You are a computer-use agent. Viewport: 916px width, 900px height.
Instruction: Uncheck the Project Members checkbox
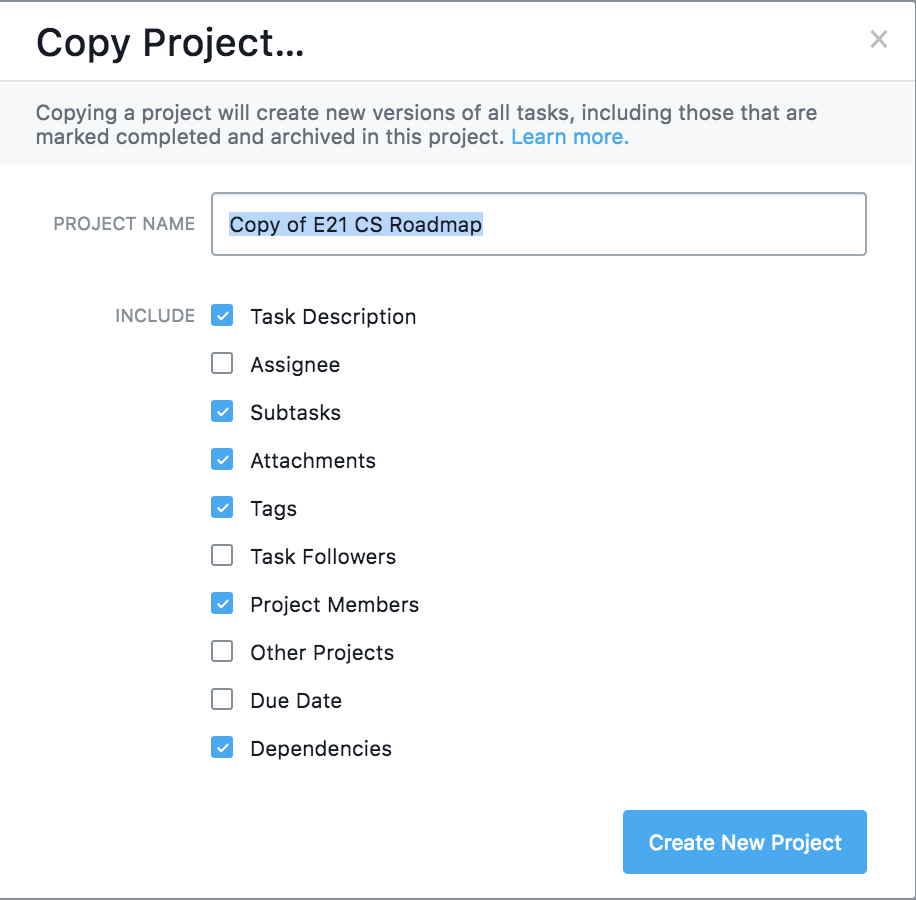222,604
